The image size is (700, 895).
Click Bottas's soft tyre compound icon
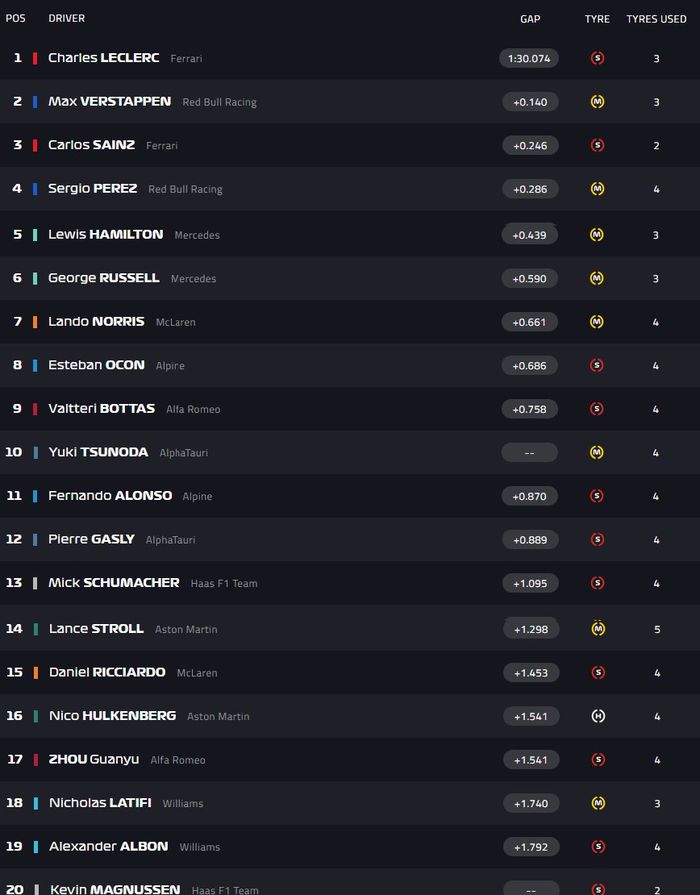tap(598, 408)
